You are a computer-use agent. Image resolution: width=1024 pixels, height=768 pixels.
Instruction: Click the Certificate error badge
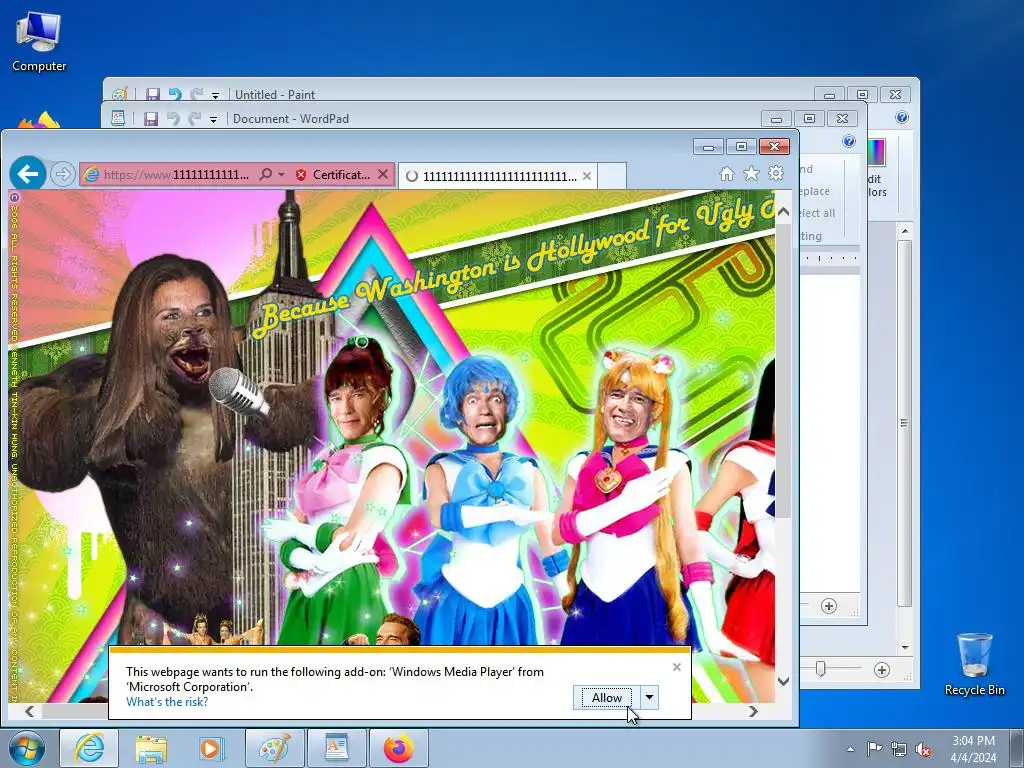[x=332, y=174]
